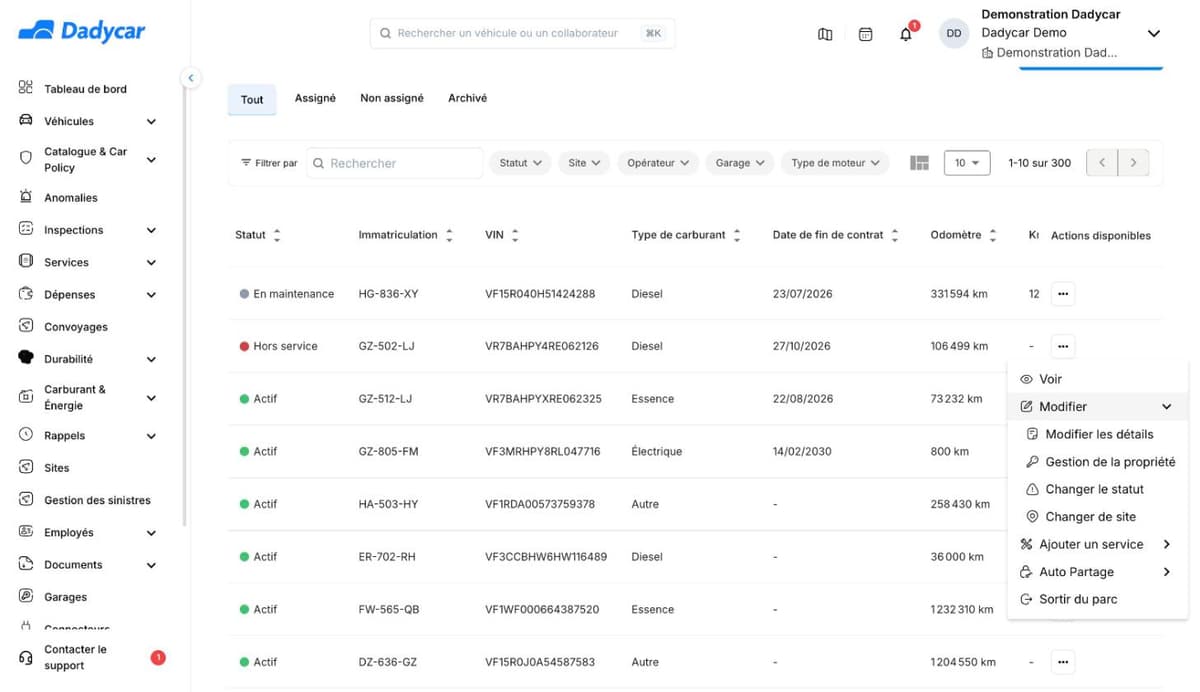Sort by Odomètre column arrows
Screen dimensions: 1200x692
tap(993, 235)
